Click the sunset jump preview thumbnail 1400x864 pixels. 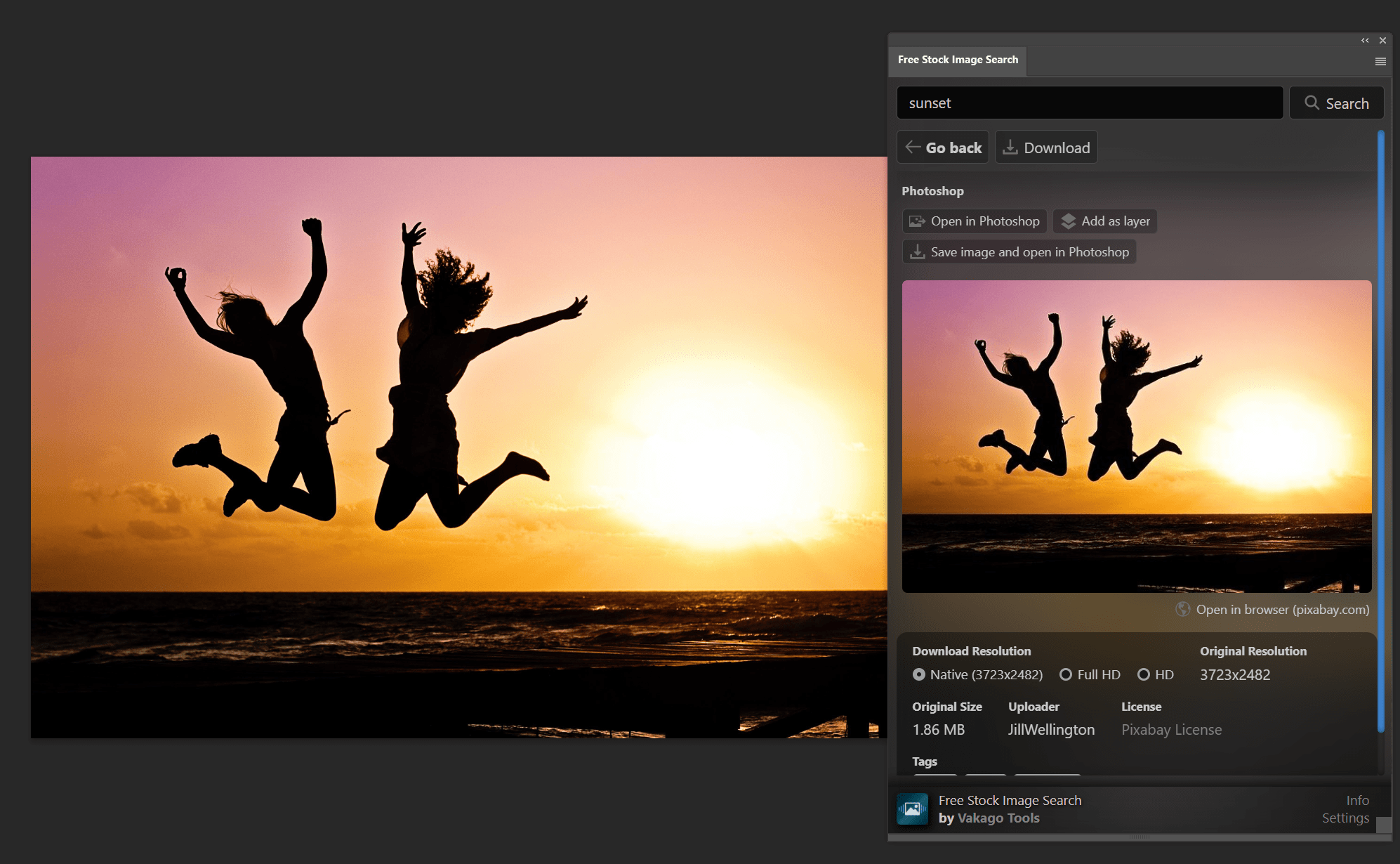[x=1137, y=436]
